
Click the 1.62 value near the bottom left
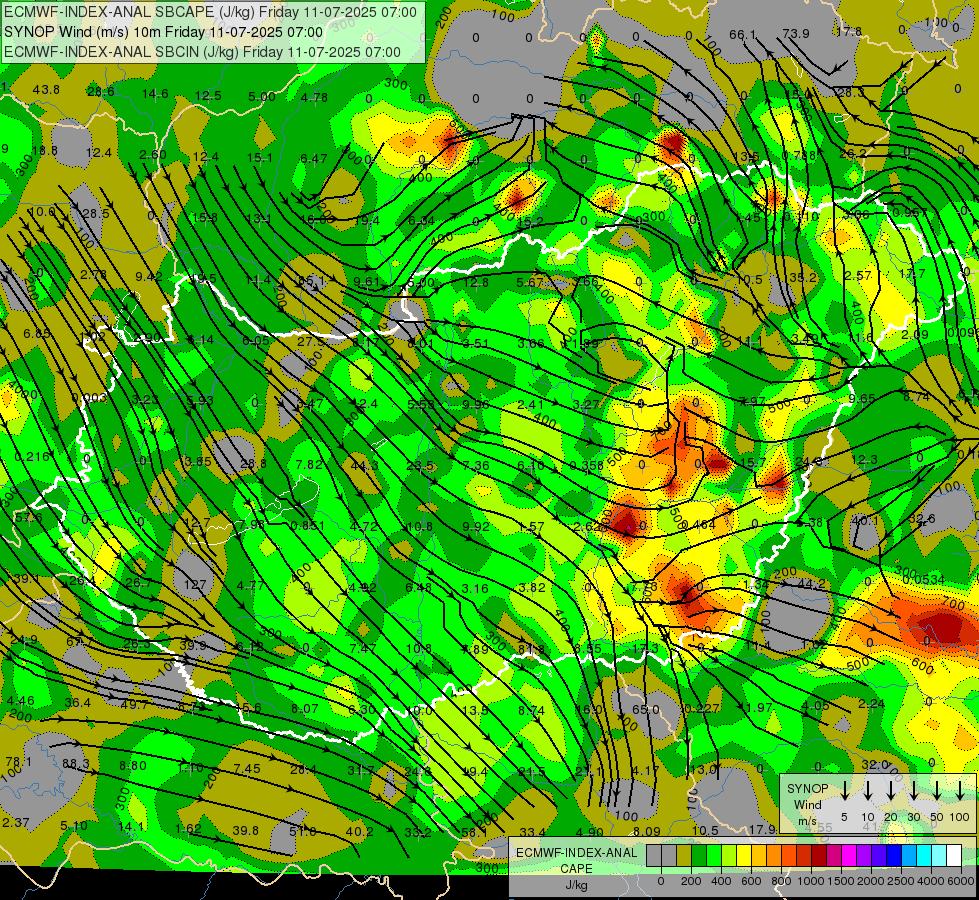pos(189,829)
